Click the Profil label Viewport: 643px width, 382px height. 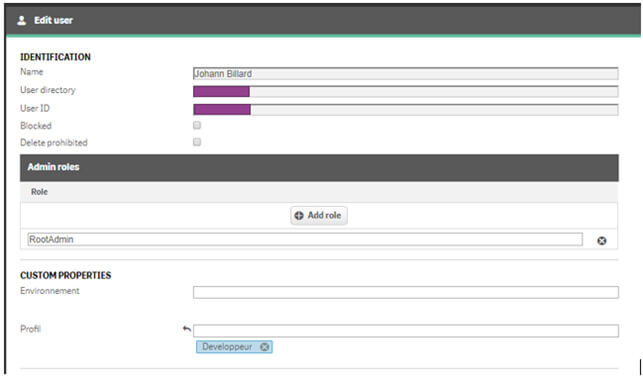30,329
